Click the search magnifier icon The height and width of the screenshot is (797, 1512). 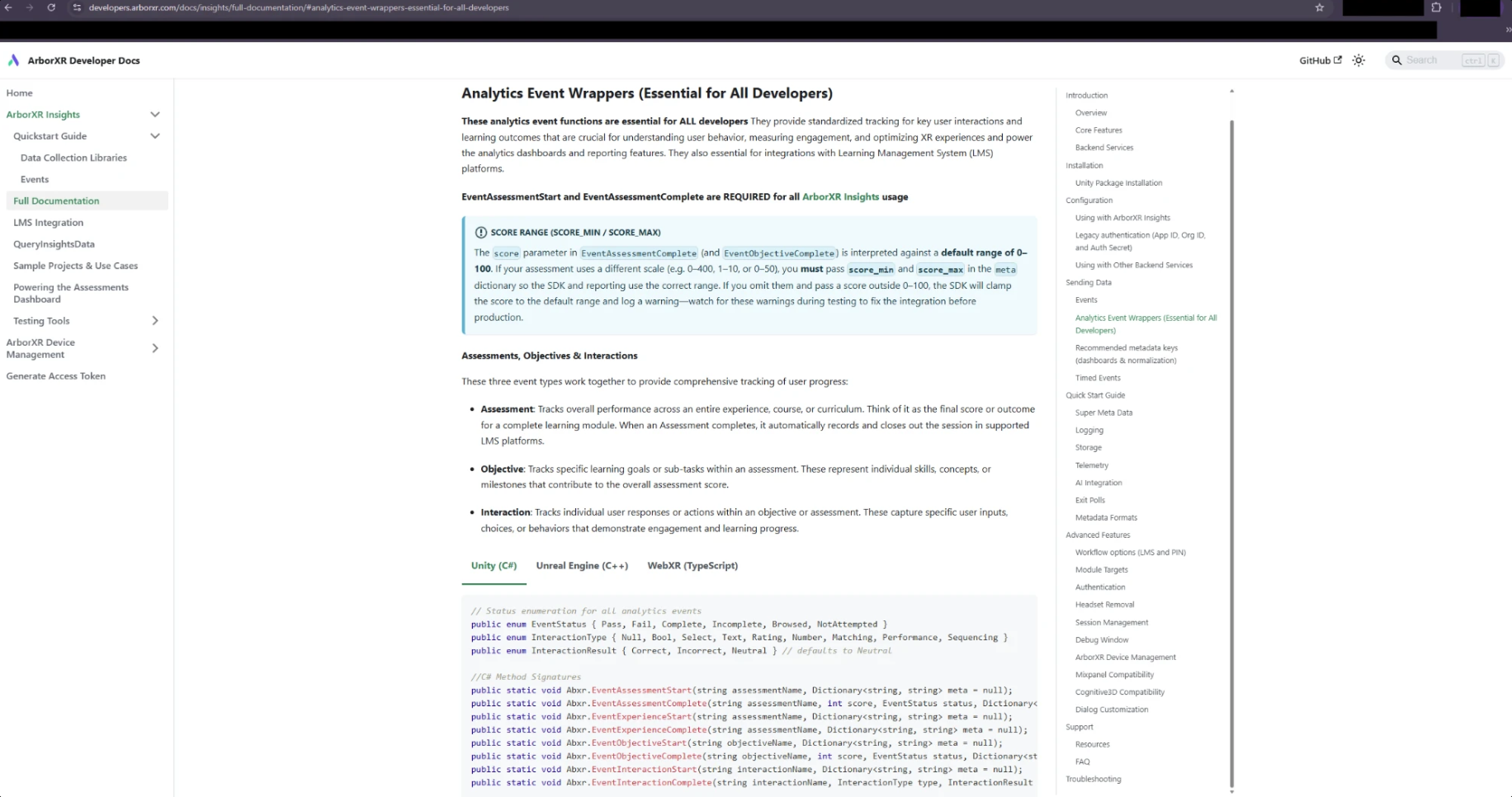click(x=1396, y=60)
